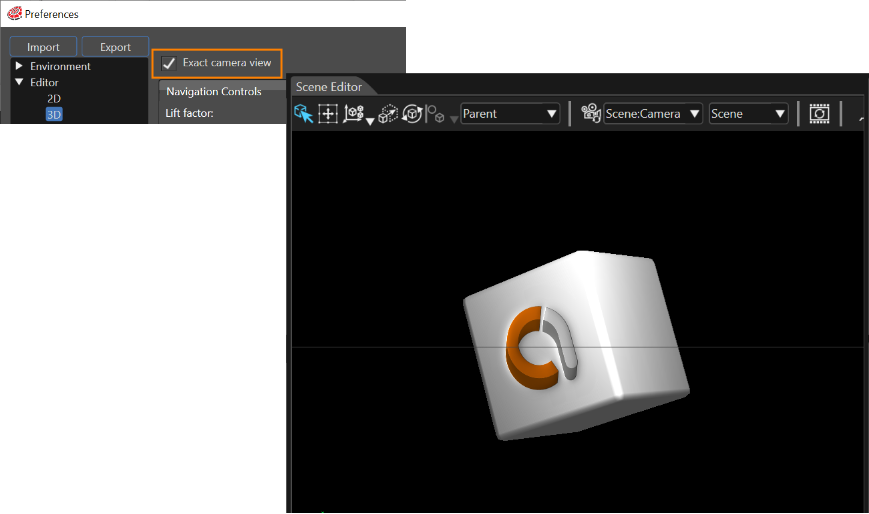
Task: Select the 3D editor preferences item
Action: point(54,115)
